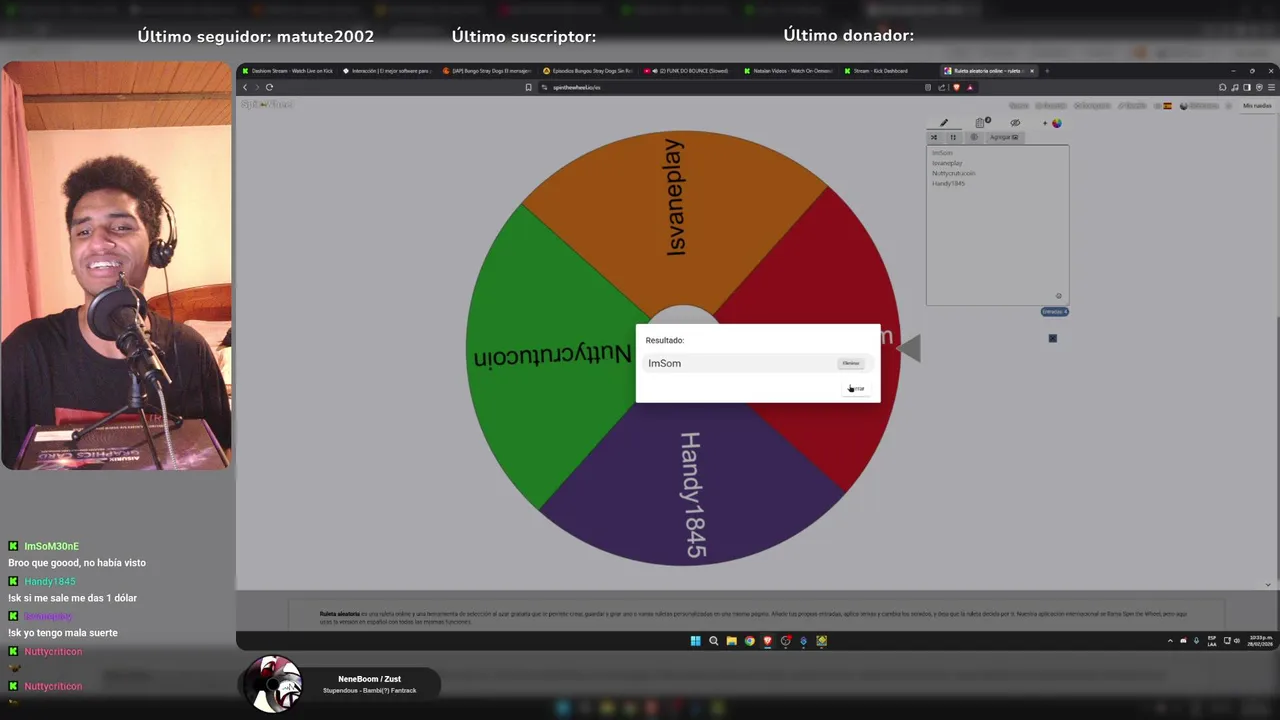Click Isvaneplay in the entries list
Image resolution: width=1280 pixels, height=720 pixels.
(947, 163)
